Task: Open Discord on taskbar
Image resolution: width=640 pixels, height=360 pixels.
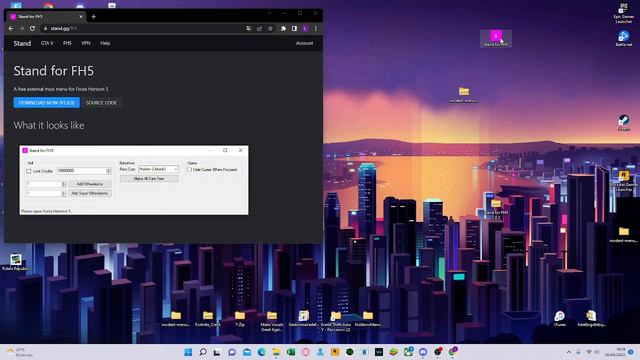Action: (423, 352)
